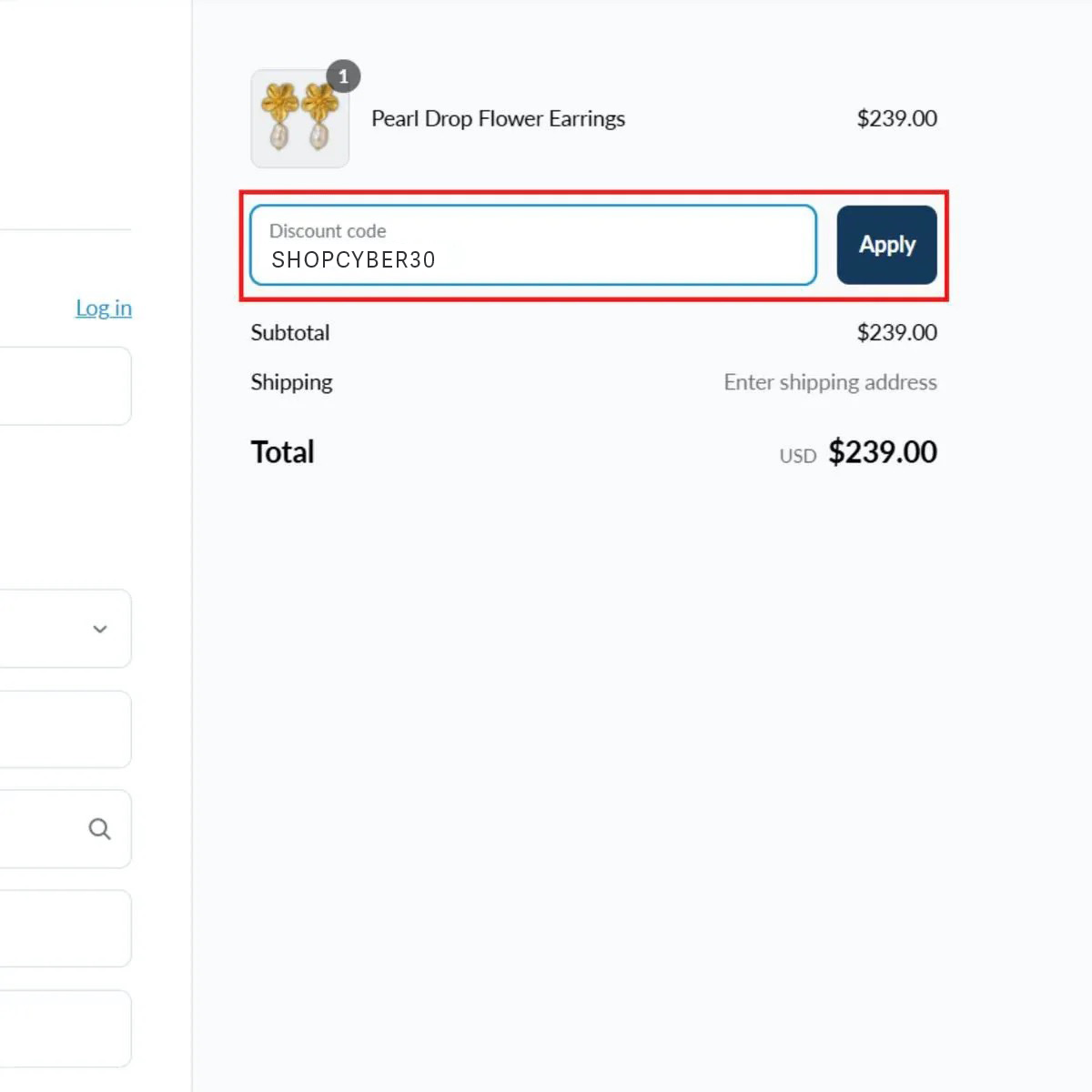Expand the dropdown using the chevron arrow
Screen dimensions: 1092x1092
[x=100, y=629]
